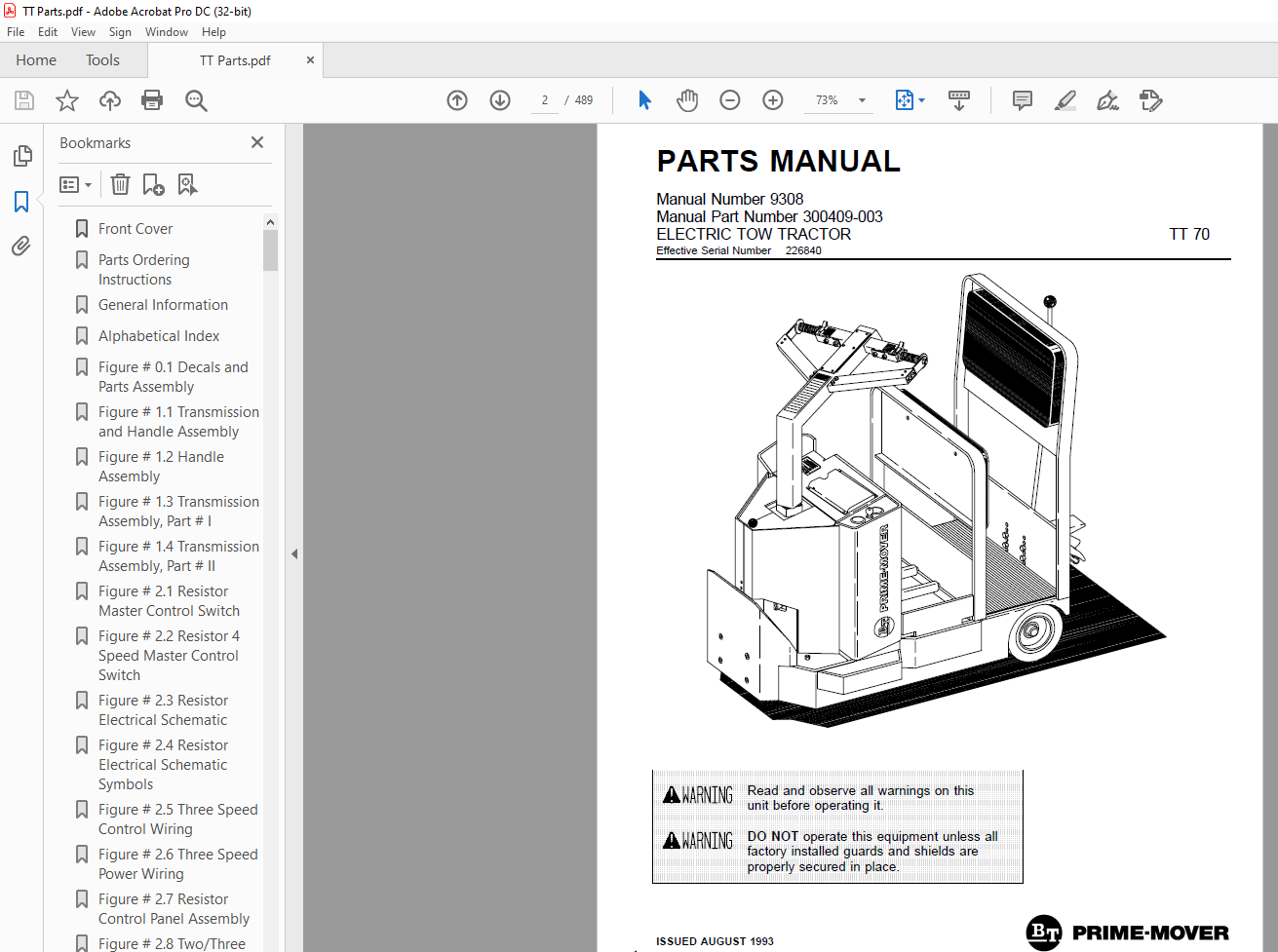Viewport: 1278px width, 952px height.
Task: Zoom out with the minus button
Action: click(730, 100)
